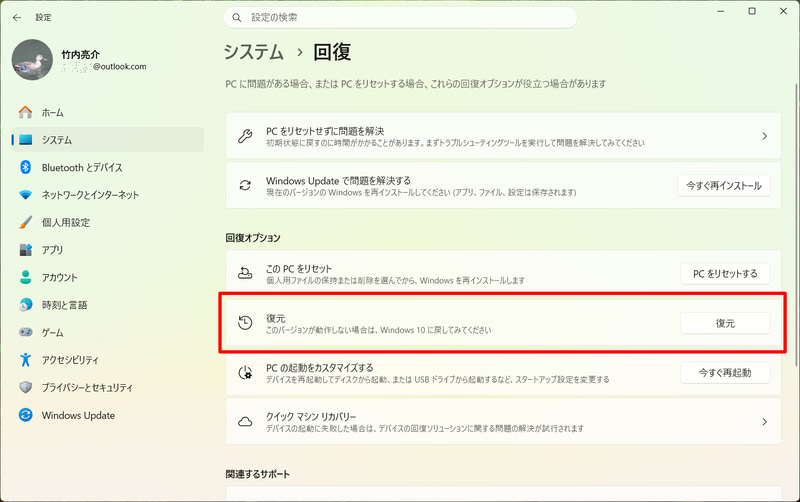Click the 今すぐ再インストール button
Screen dimensions: 800x502
tap(724, 186)
